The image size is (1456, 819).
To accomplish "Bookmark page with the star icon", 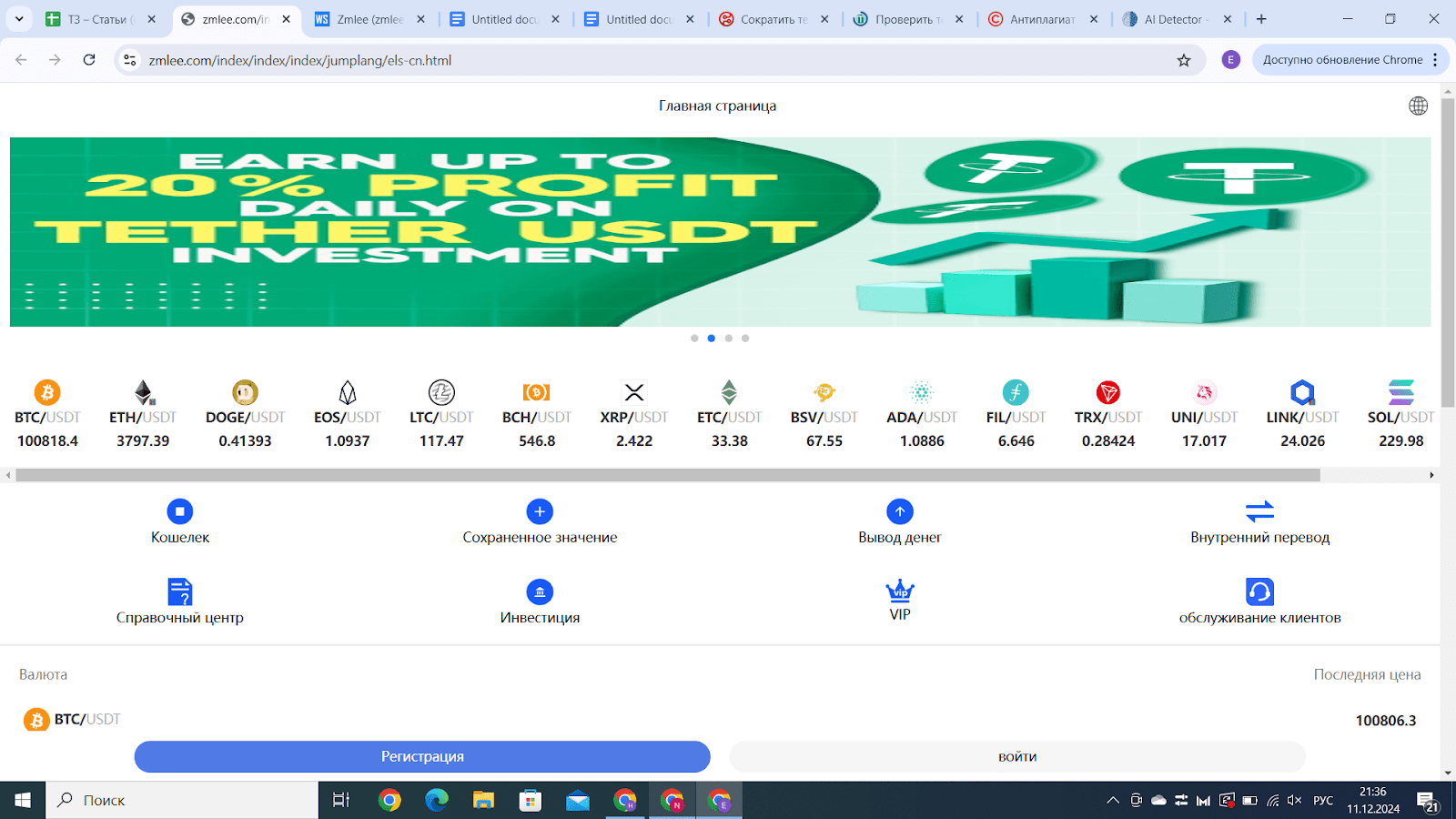I will (1184, 60).
